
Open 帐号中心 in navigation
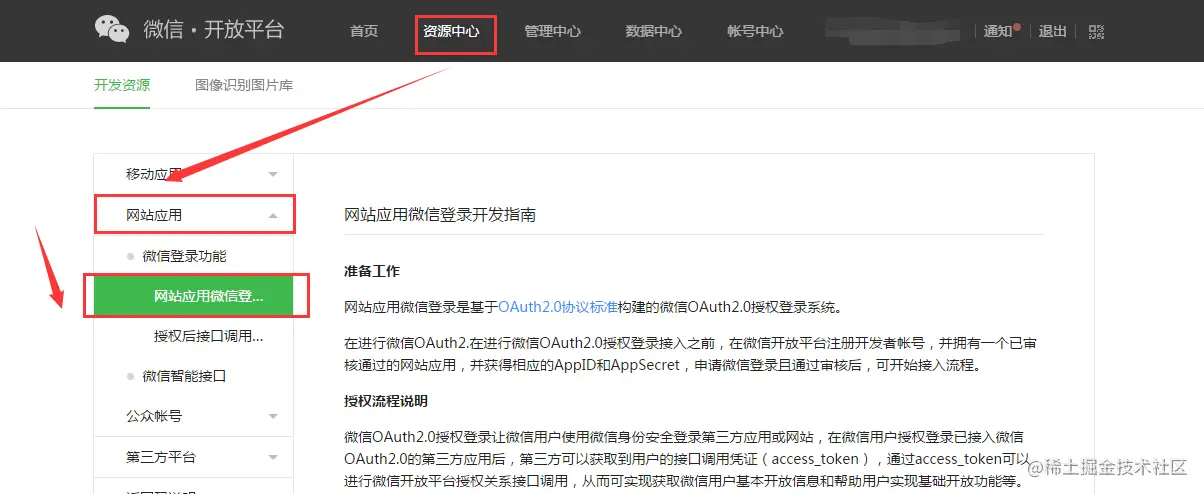[755, 31]
